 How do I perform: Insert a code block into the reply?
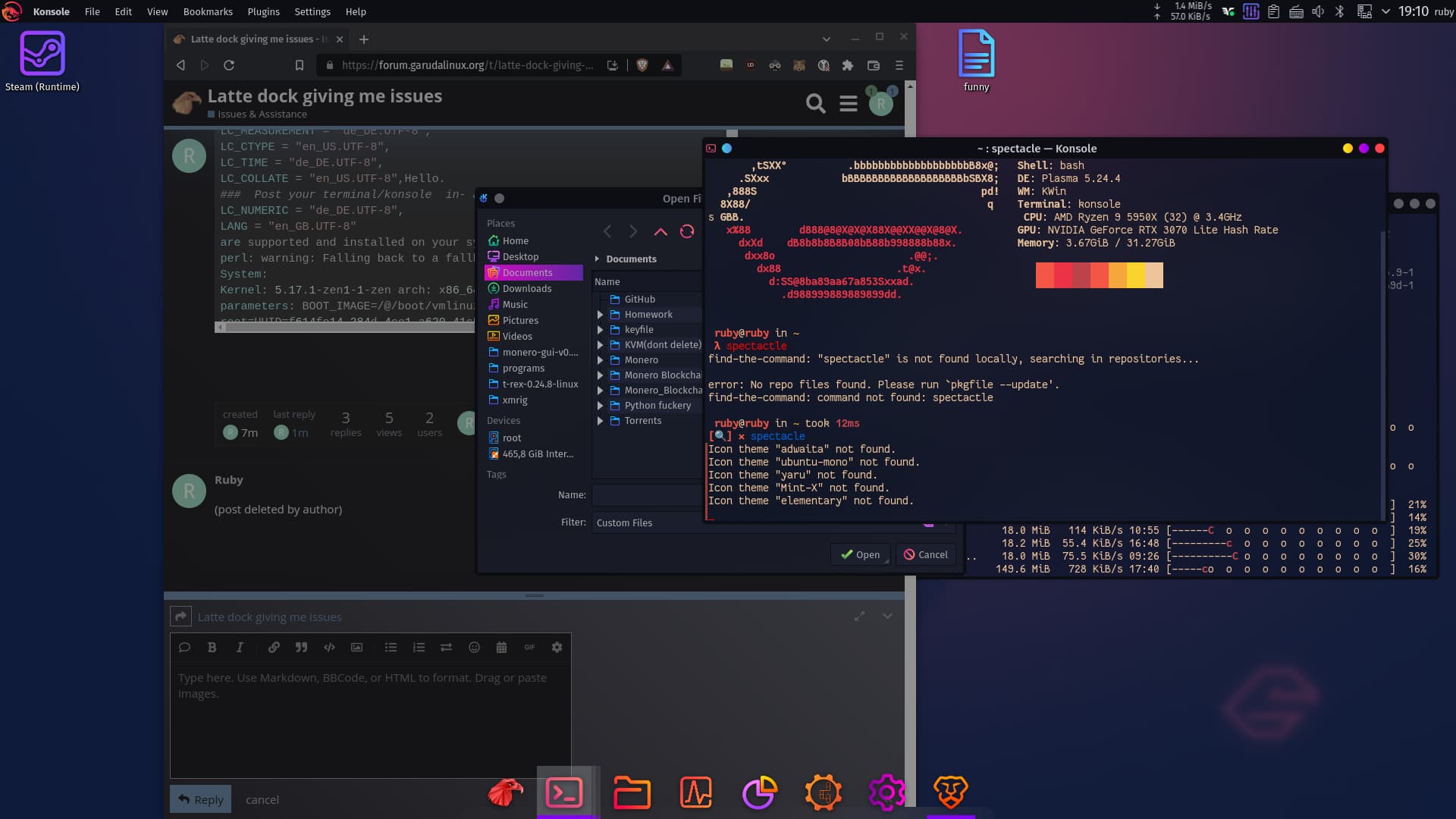(x=329, y=647)
